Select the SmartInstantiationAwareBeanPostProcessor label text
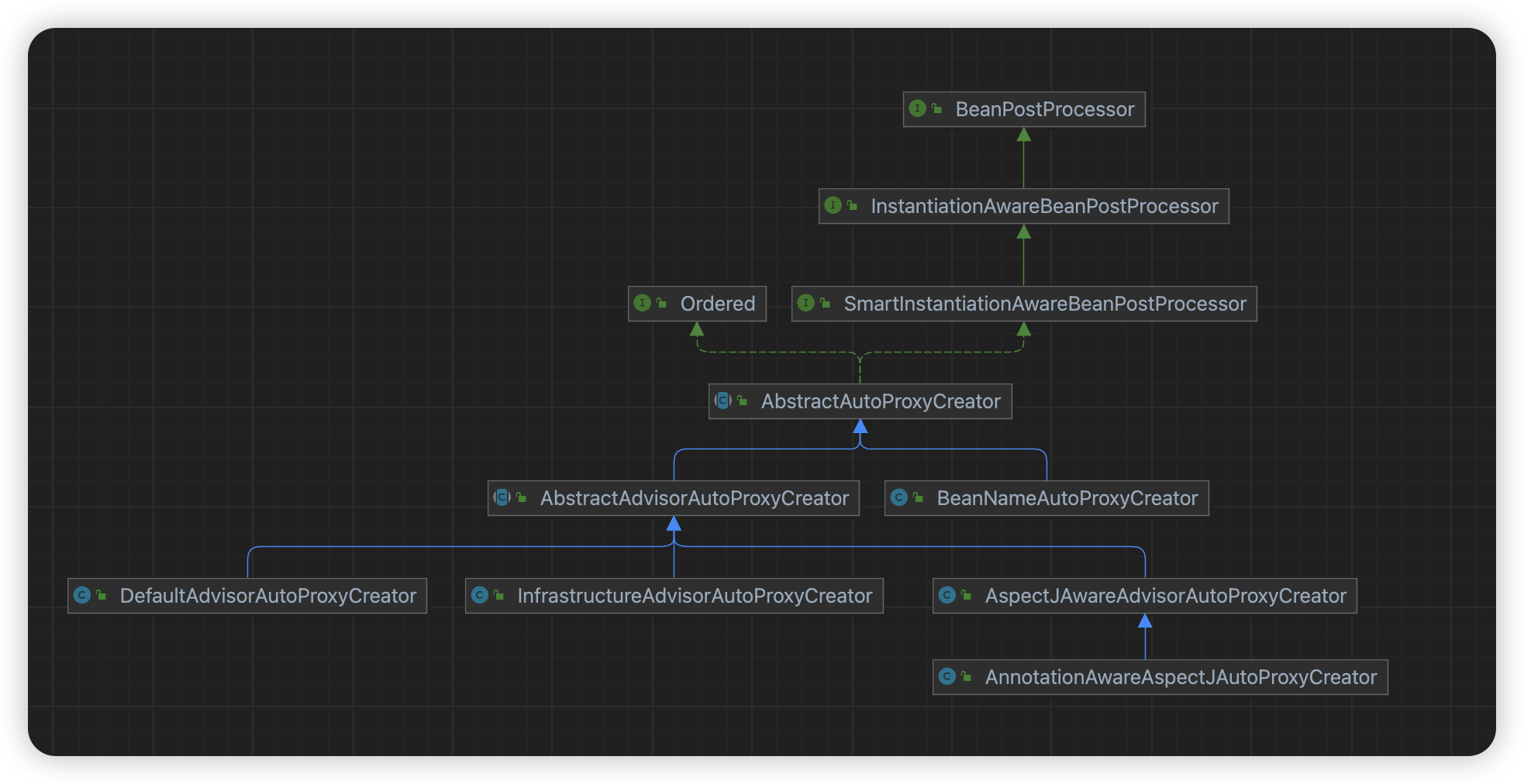This screenshot has height=784, width=1524. click(x=1045, y=304)
